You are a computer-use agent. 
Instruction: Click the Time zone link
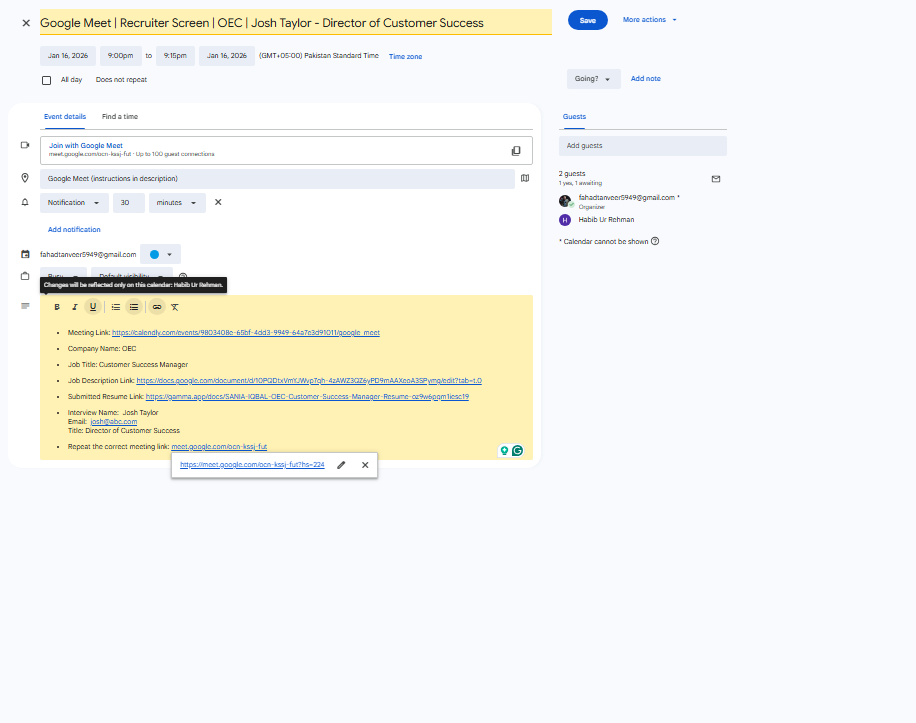(x=405, y=57)
